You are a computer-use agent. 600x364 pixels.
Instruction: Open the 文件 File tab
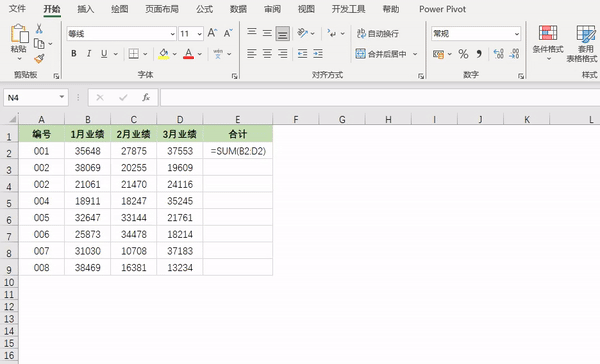17,9
